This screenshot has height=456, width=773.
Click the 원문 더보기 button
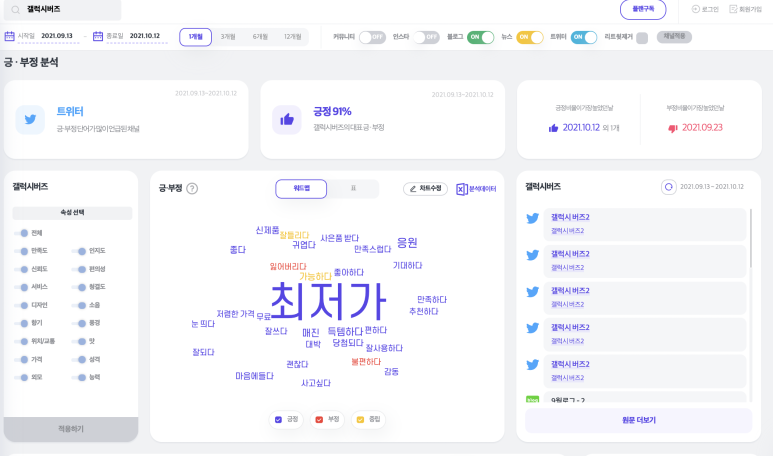[638, 421]
